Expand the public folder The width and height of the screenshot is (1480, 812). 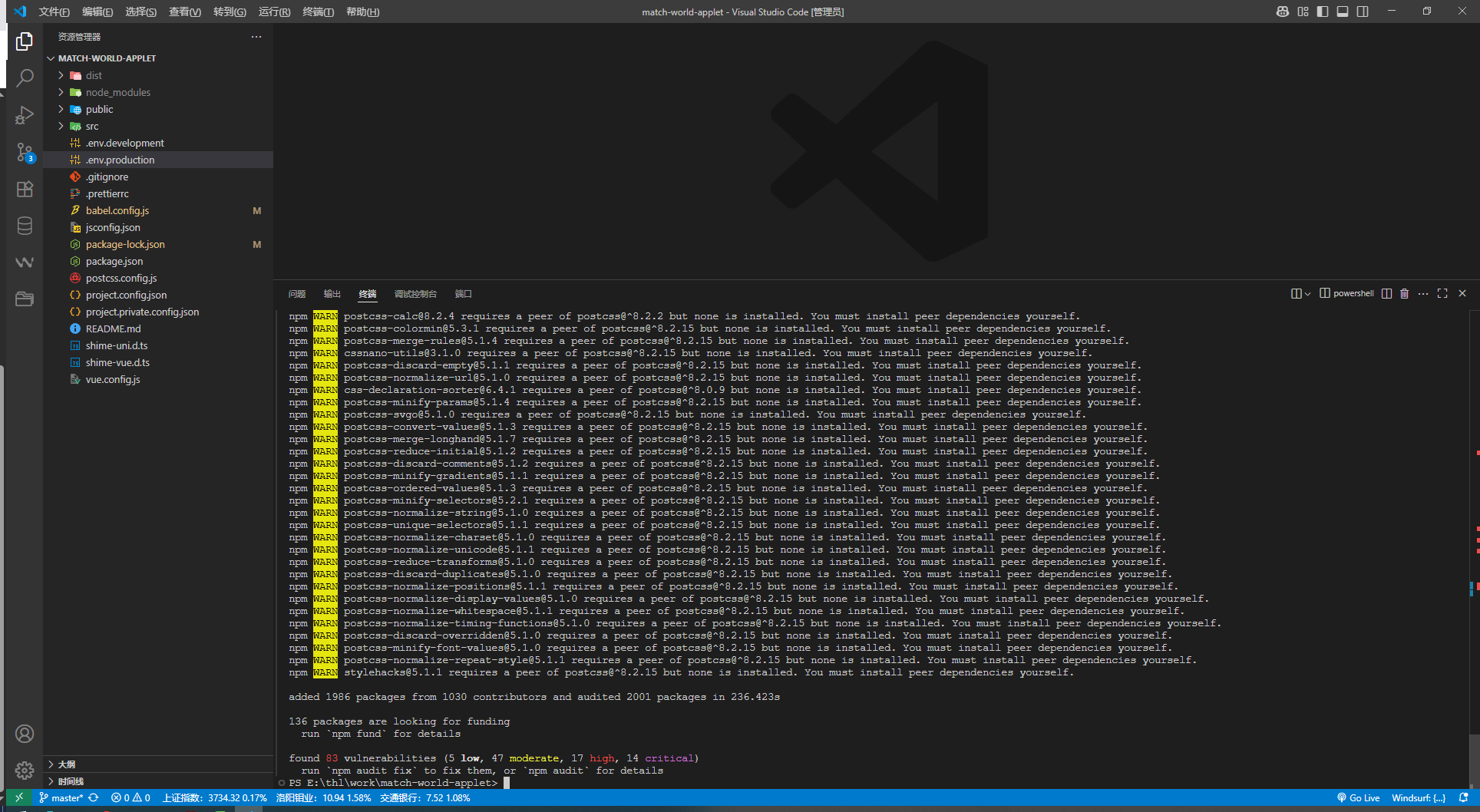(158, 109)
